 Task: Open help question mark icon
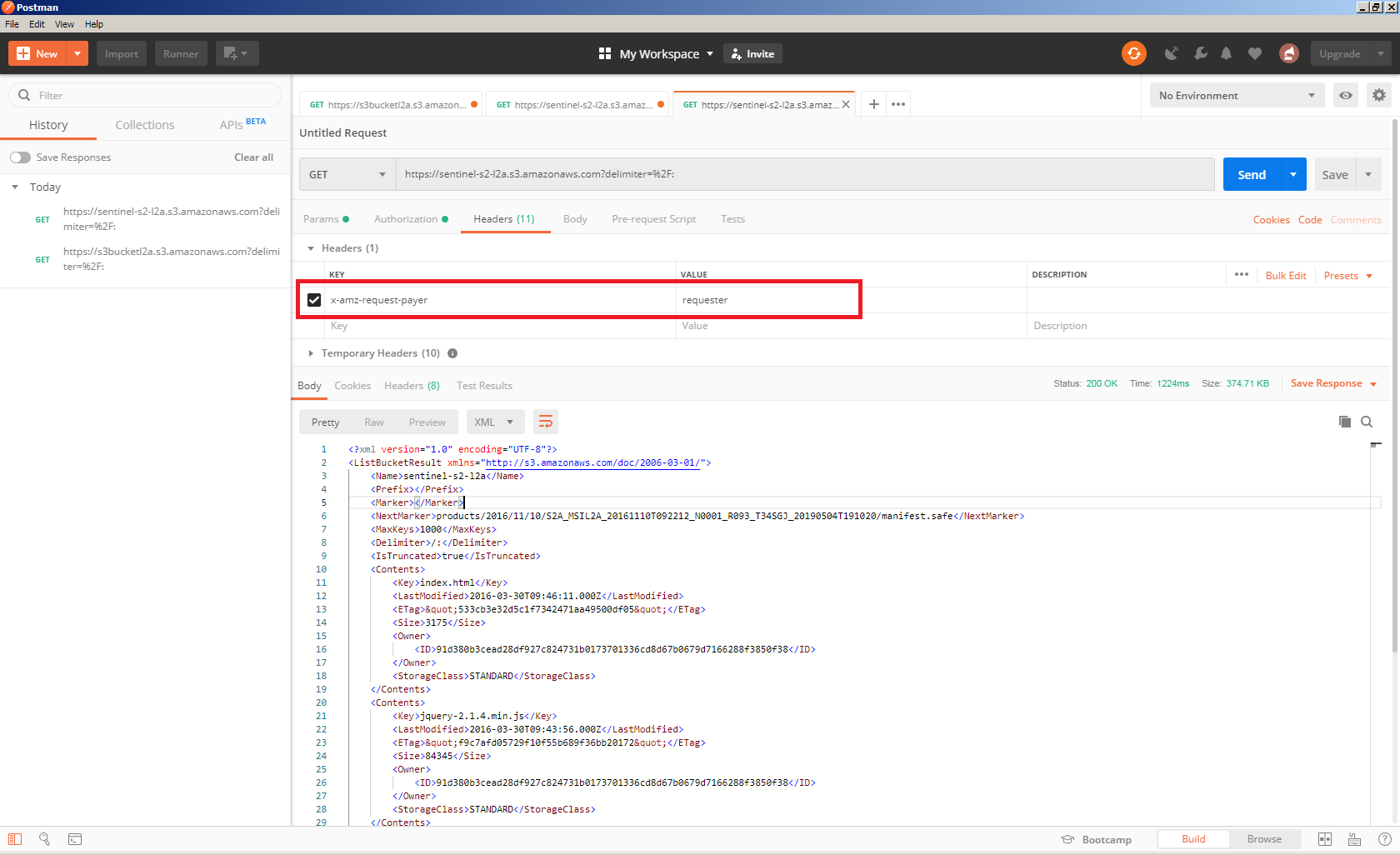tap(1384, 839)
